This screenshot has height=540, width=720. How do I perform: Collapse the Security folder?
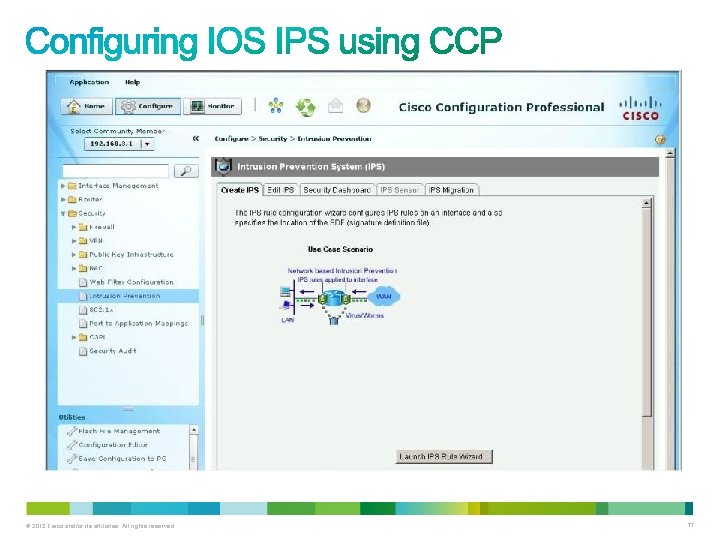[x=63, y=214]
